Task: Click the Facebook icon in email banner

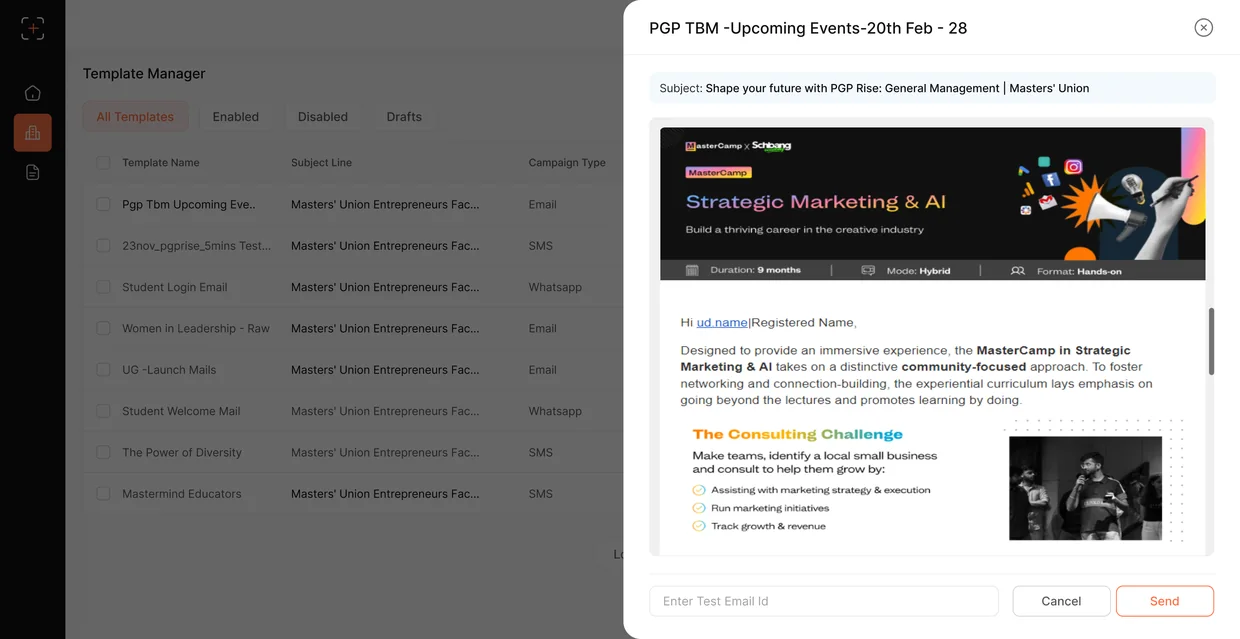Action: pos(1050,180)
